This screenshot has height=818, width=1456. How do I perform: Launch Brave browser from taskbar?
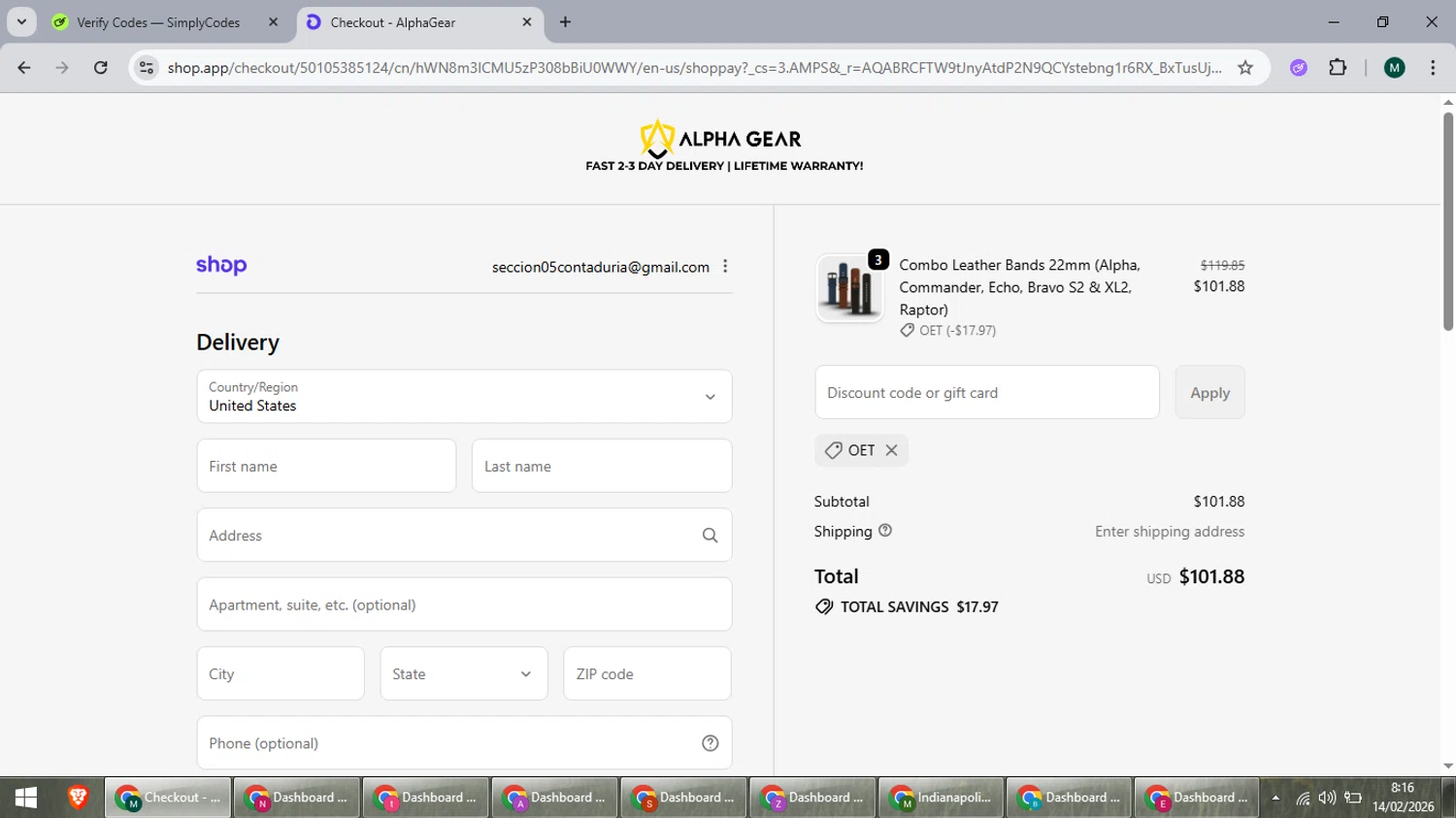tap(78, 798)
